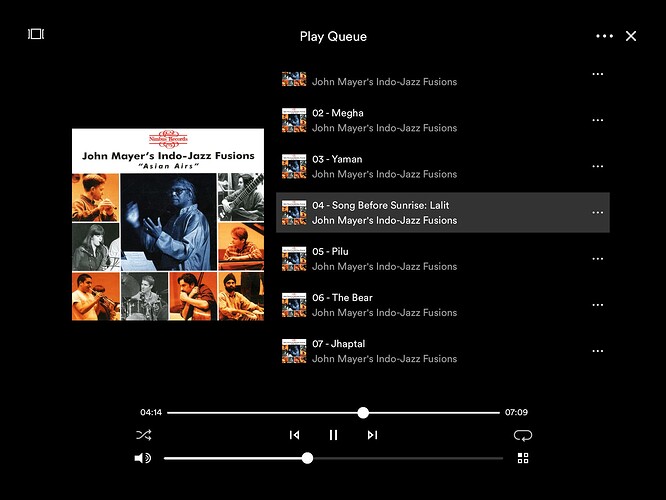Screen dimensions: 666x500
Task: Open options for 03 - Yaman
Action: (x=597, y=166)
